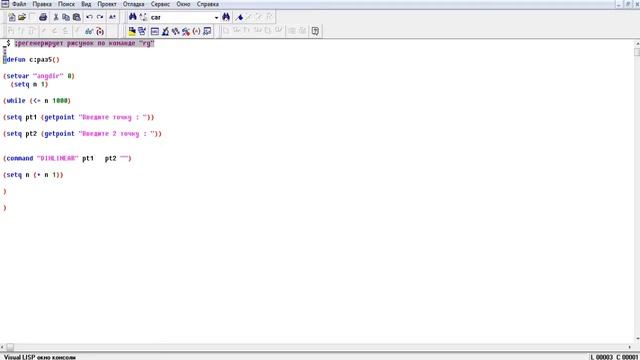This screenshot has height=360, width=640.
Task: Click the vertical scrollbar up arrow
Action: coord(637,43)
